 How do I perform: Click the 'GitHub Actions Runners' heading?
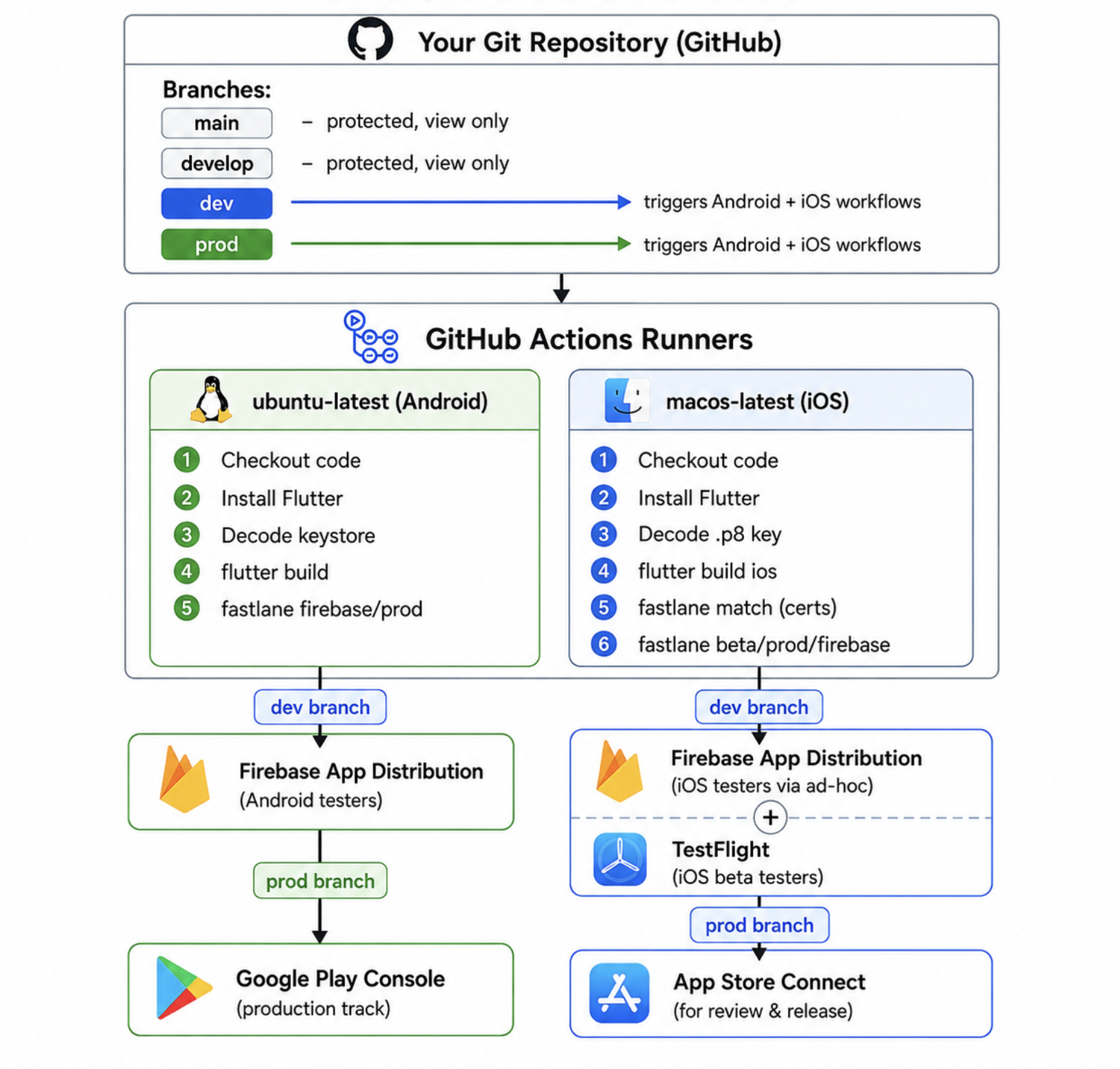(589, 339)
